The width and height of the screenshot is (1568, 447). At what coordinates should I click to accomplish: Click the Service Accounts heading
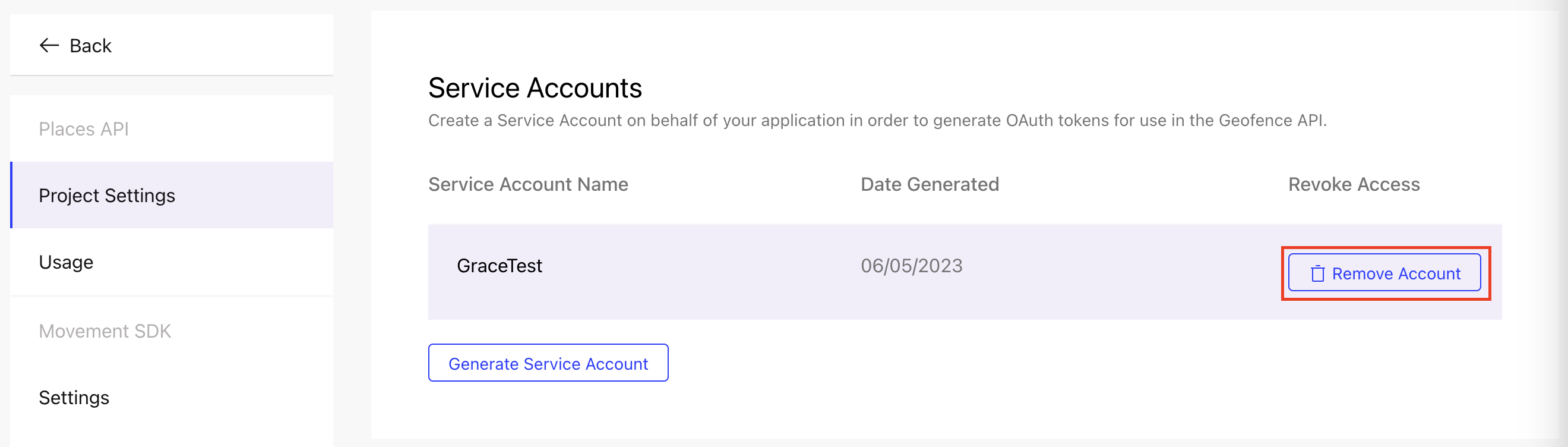click(535, 89)
